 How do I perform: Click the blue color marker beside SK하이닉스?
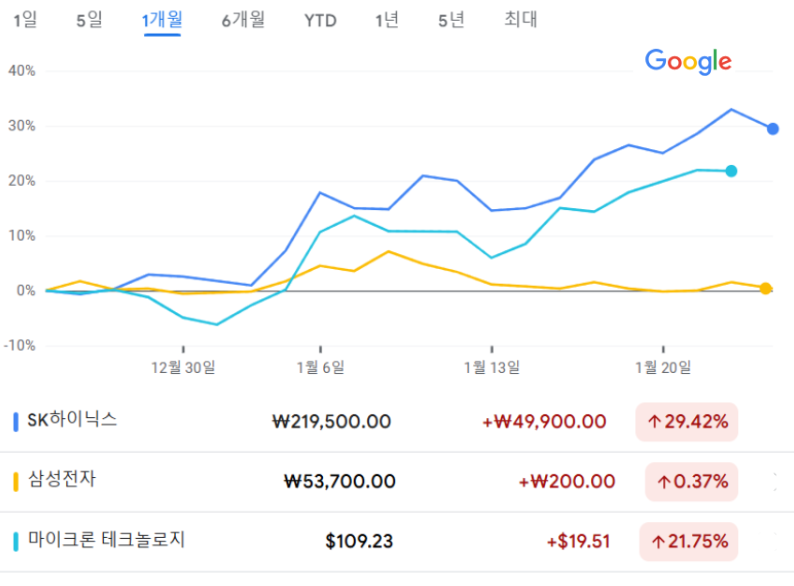(16, 422)
